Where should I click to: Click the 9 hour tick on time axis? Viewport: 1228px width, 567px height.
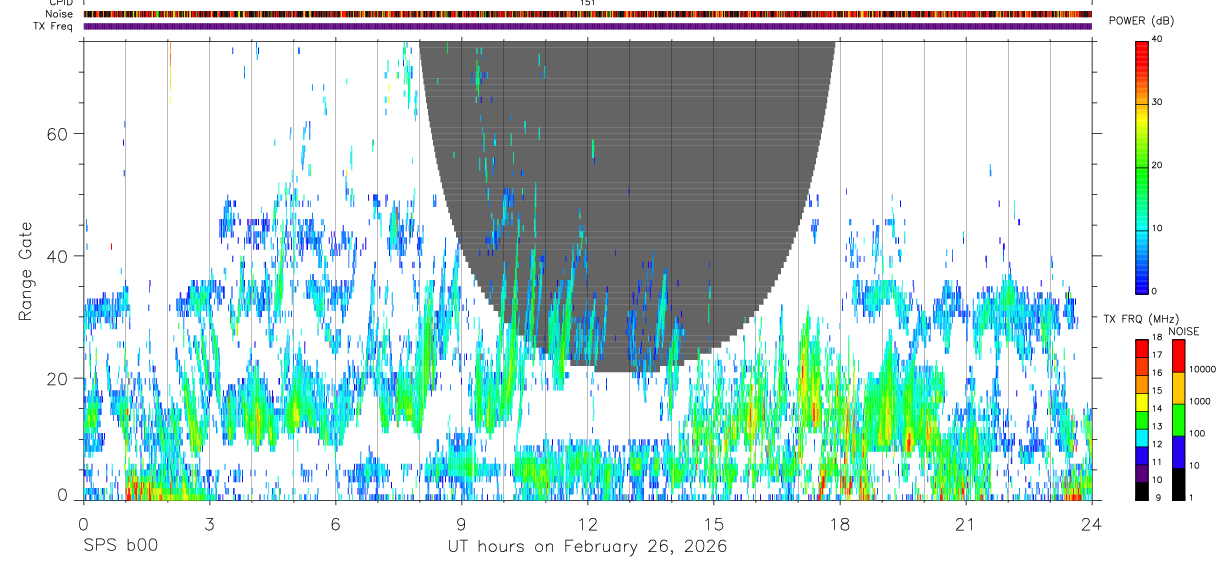click(x=461, y=523)
